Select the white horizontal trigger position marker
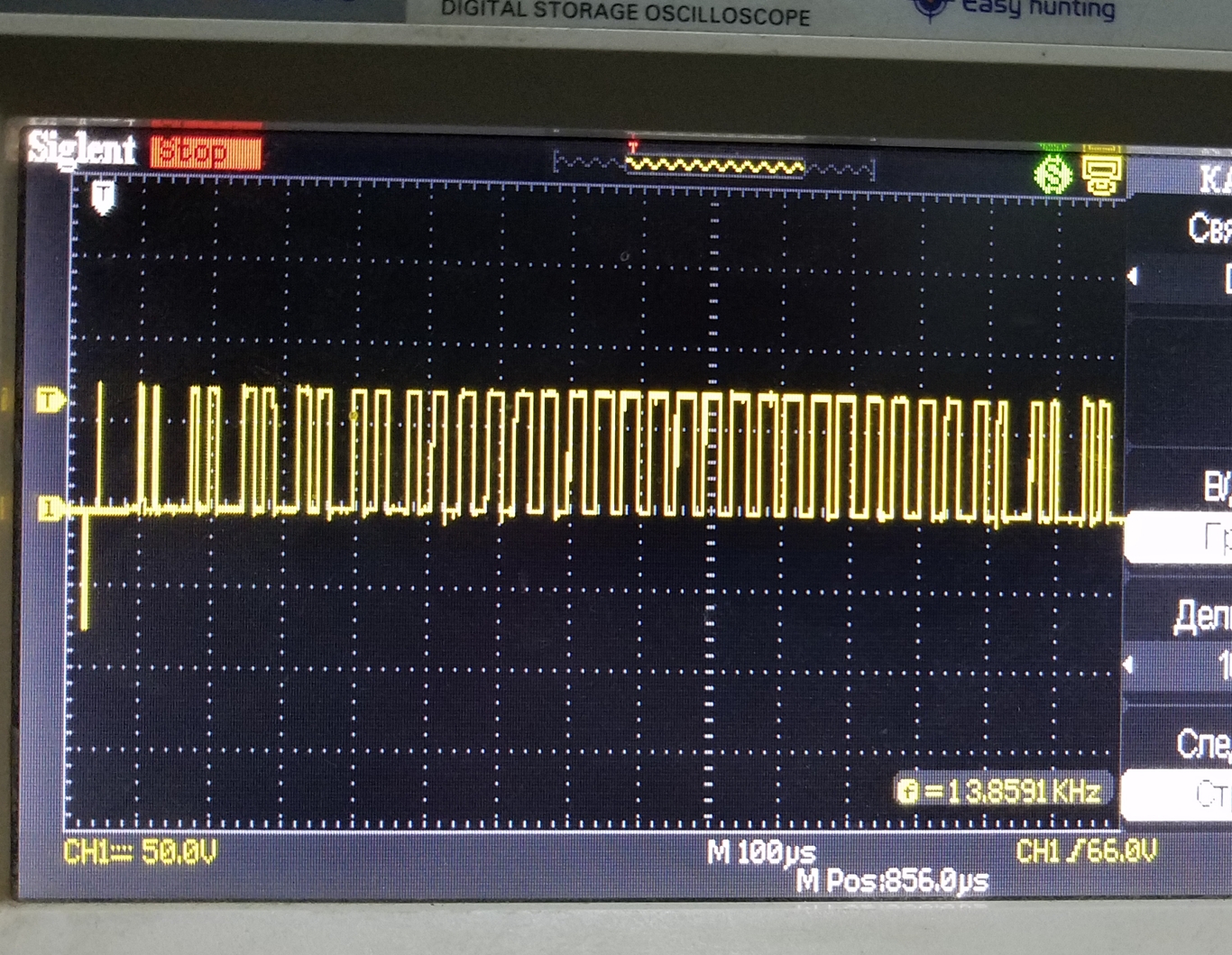Screen dimensions: 1232x955 [104, 196]
